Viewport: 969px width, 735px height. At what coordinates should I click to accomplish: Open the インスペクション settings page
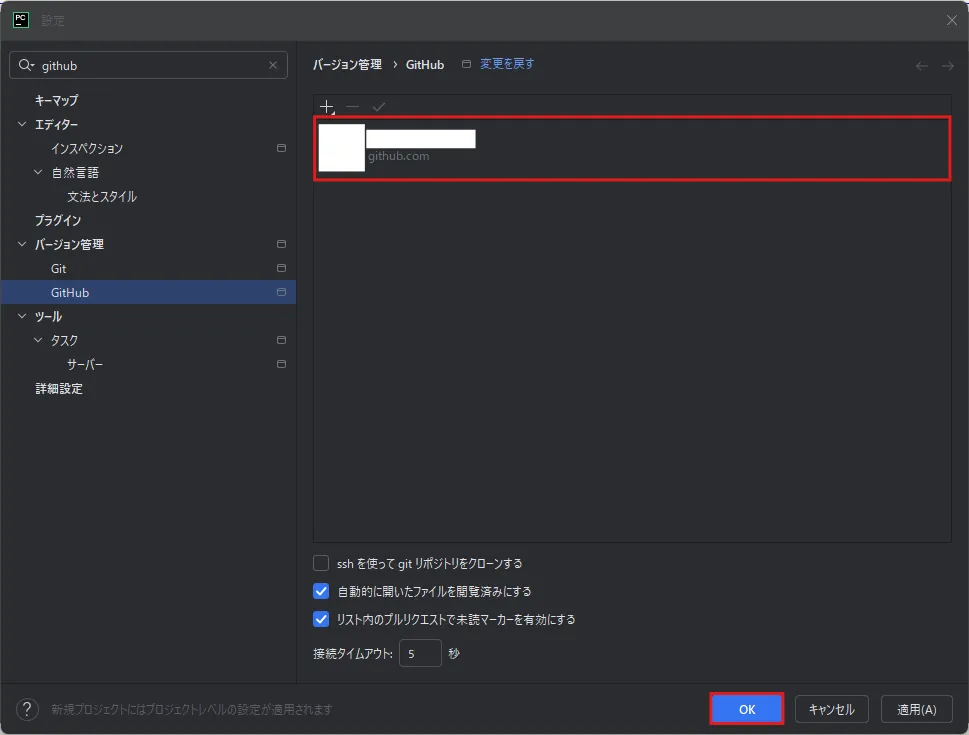coord(87,148)
